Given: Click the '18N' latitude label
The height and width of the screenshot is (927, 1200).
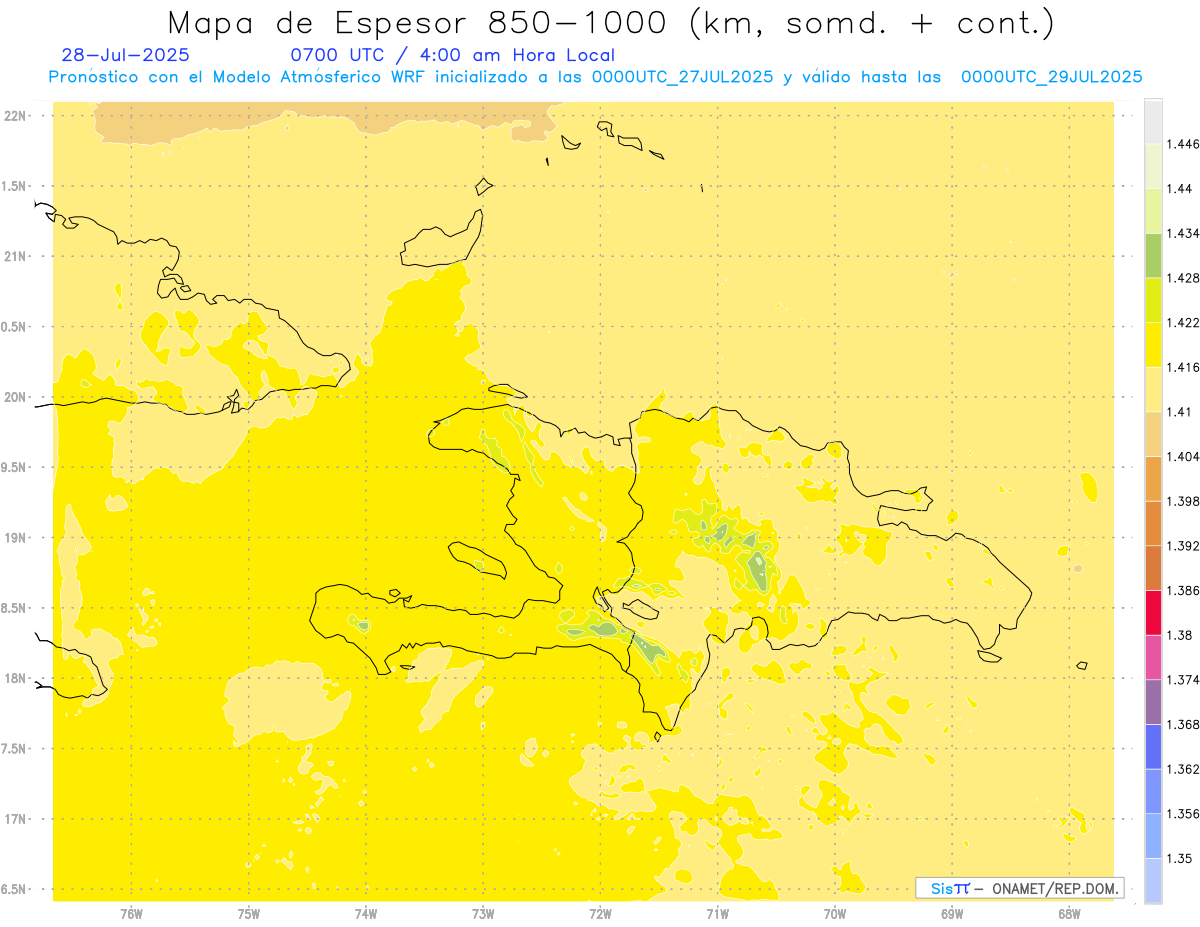Looking at the screenshot, I should [16, 678].
